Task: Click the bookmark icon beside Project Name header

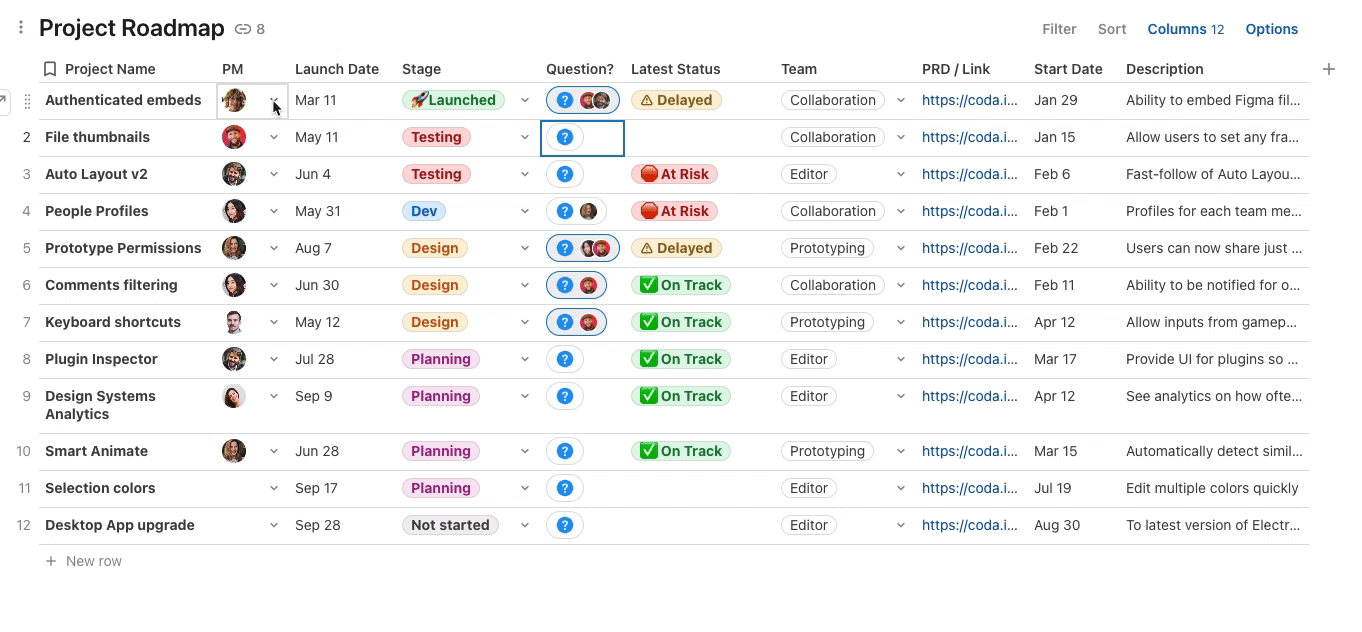Action: 50,69
